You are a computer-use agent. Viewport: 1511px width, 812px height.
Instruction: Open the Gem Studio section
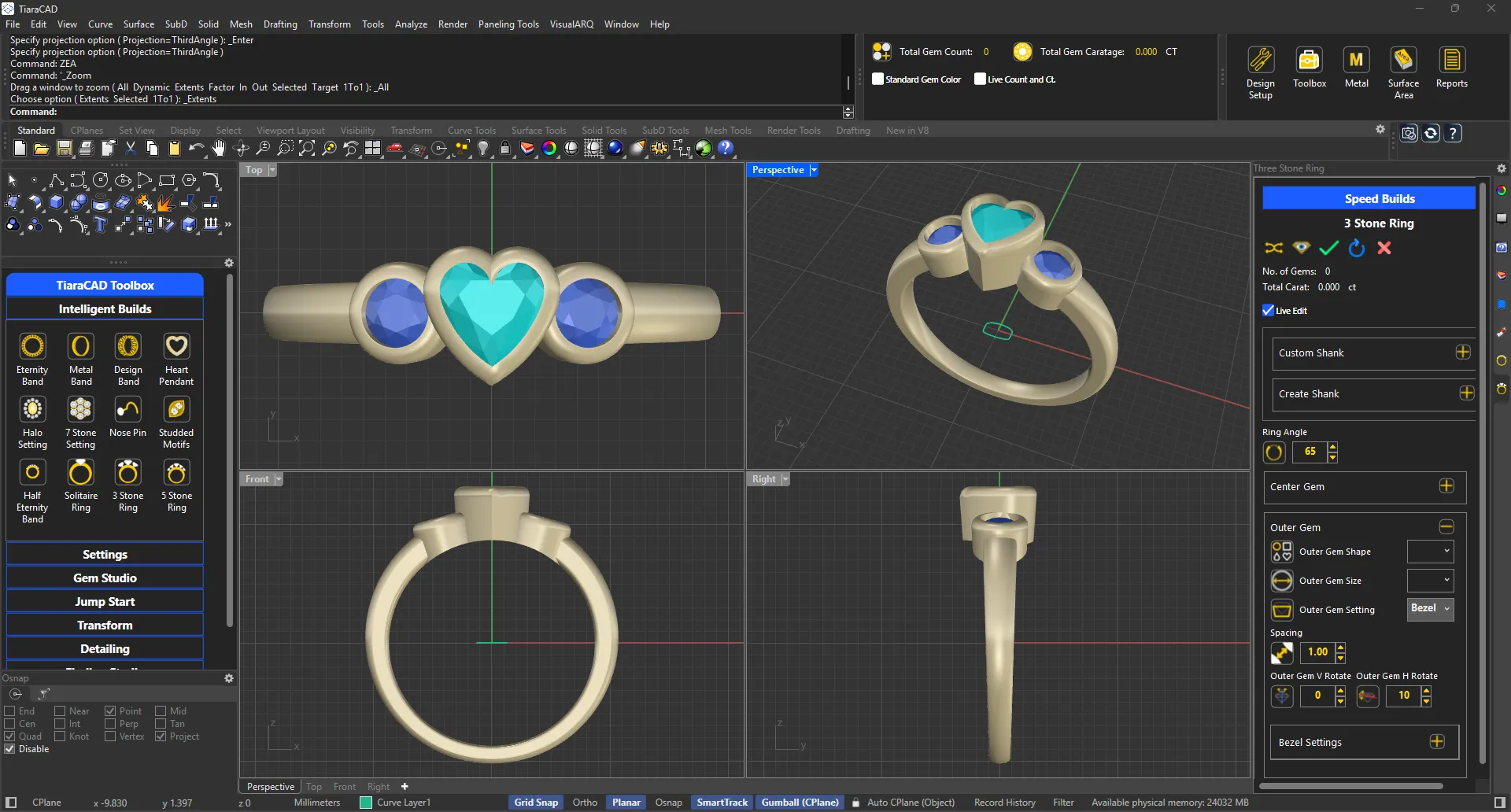click(104, 578)
